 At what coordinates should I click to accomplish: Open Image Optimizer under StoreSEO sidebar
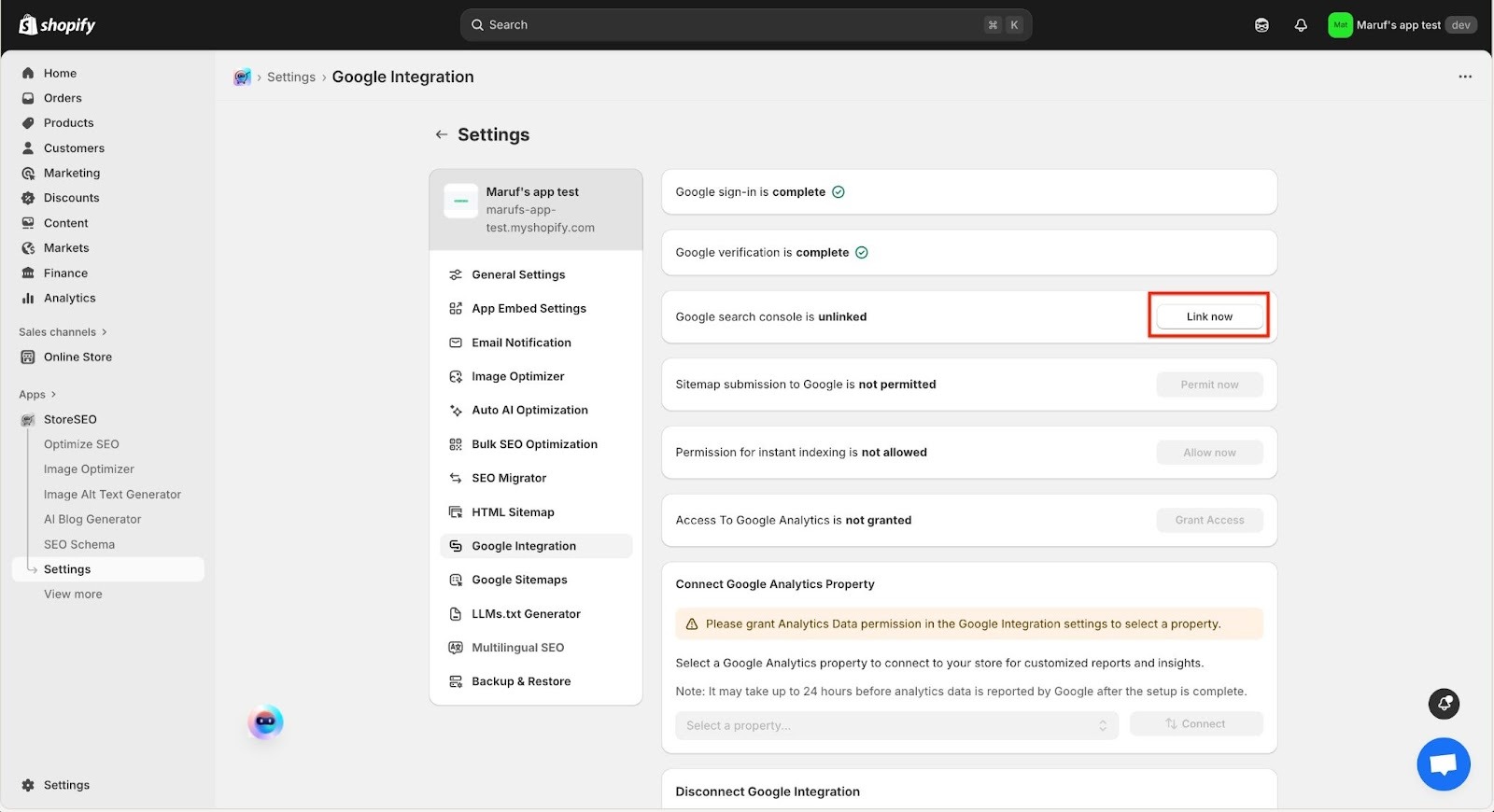(x=89, y=469)
